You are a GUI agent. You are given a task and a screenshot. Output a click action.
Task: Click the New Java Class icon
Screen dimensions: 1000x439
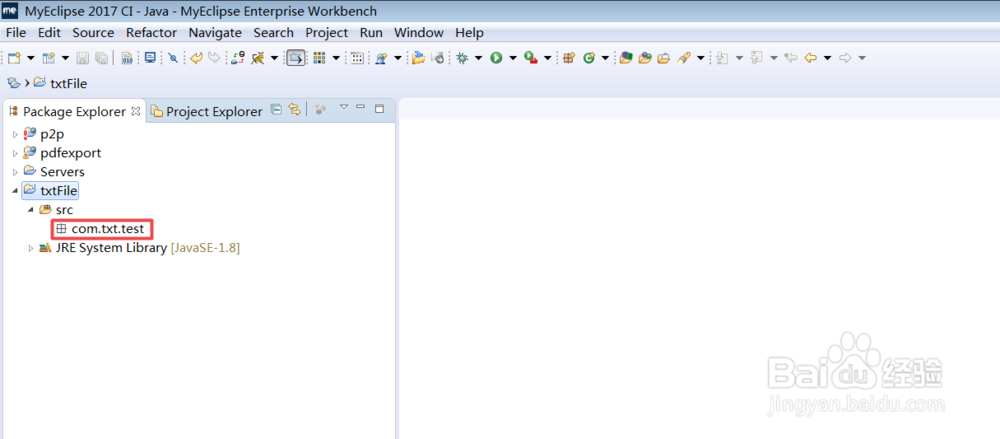pyautogui.click(x=589, y=58)
